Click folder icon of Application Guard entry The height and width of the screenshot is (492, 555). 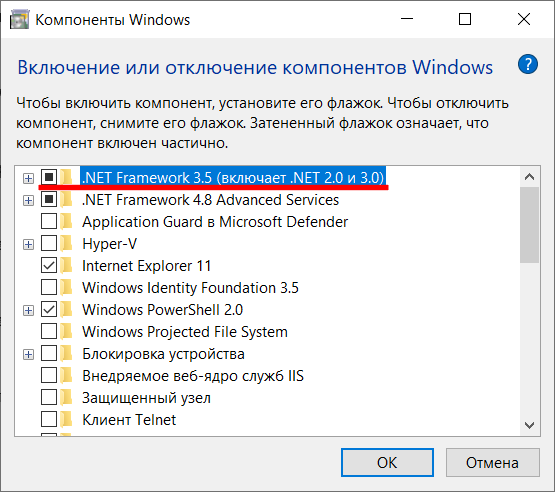coord(66,222)
